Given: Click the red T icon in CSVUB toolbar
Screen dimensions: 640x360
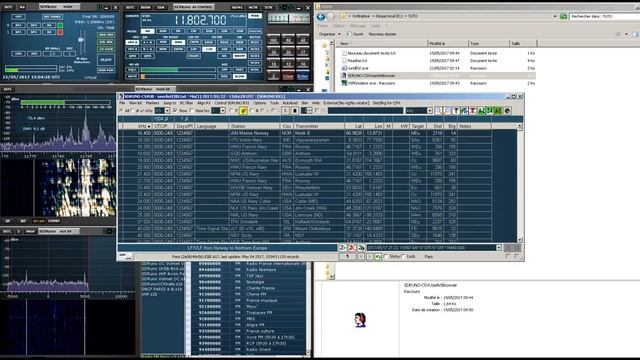Looking at the screenshot, I should pyautogui.click(x=472, y=111).
